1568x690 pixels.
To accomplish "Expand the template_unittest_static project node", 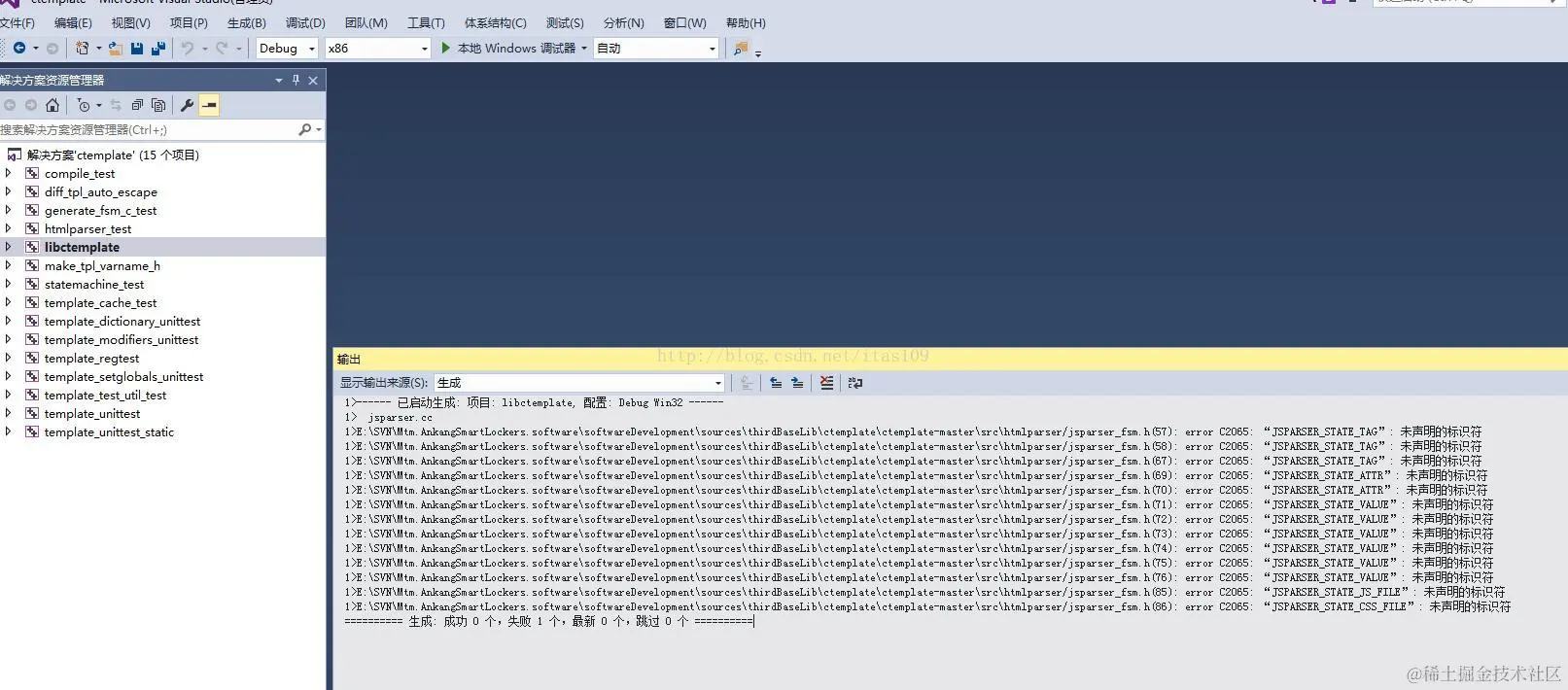I will pyautogui.click(x=9, y=431).
